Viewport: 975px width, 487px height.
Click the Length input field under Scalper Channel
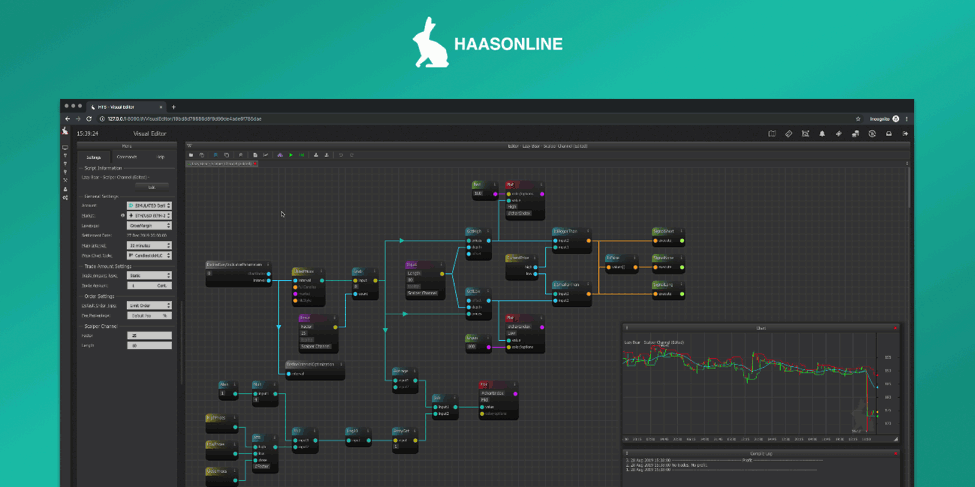click(149, 345)
